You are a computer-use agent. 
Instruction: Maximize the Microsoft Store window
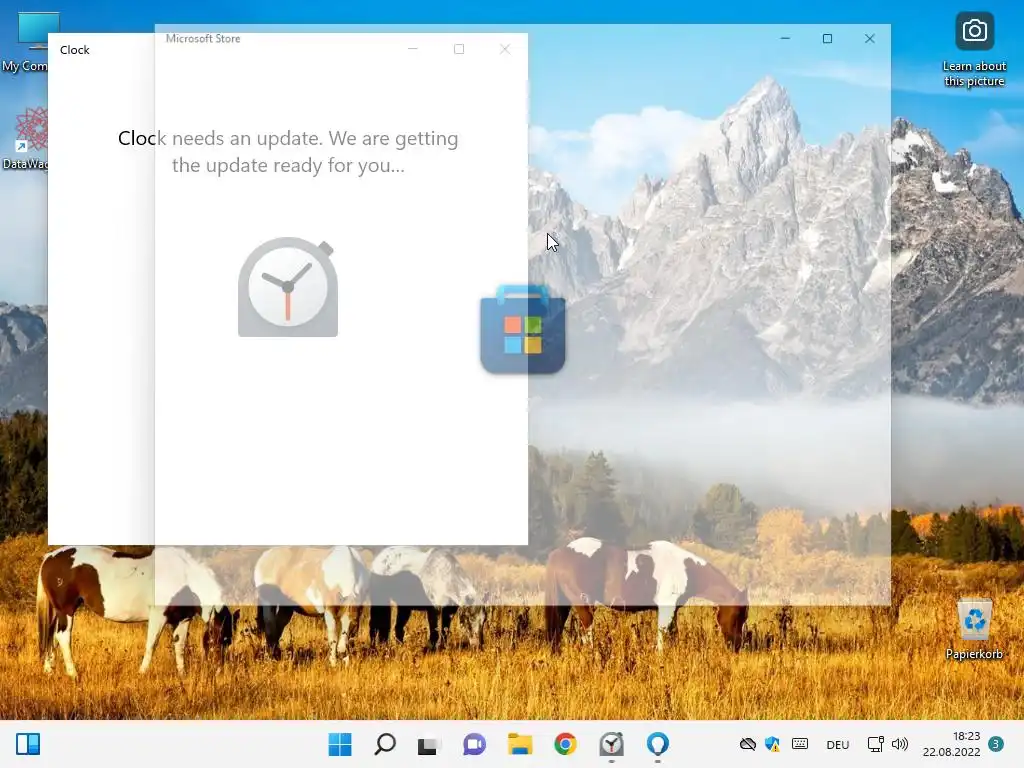click(x=827, y=39)
